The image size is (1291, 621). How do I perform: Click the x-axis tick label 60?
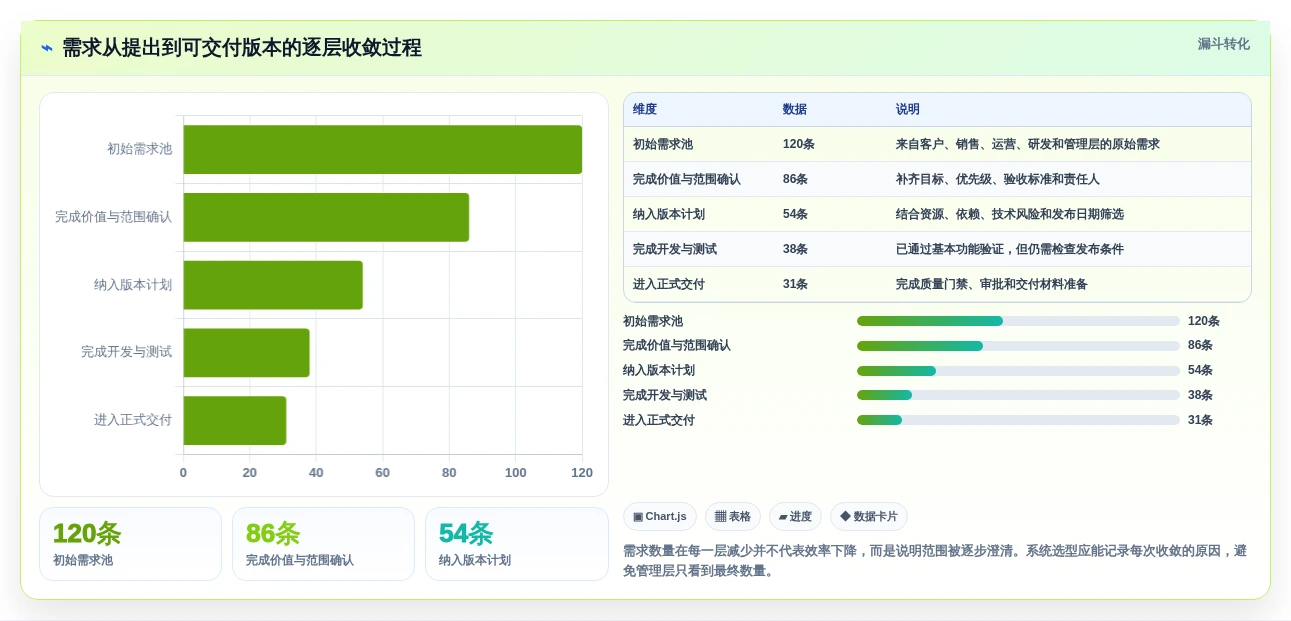coord(383,473)
